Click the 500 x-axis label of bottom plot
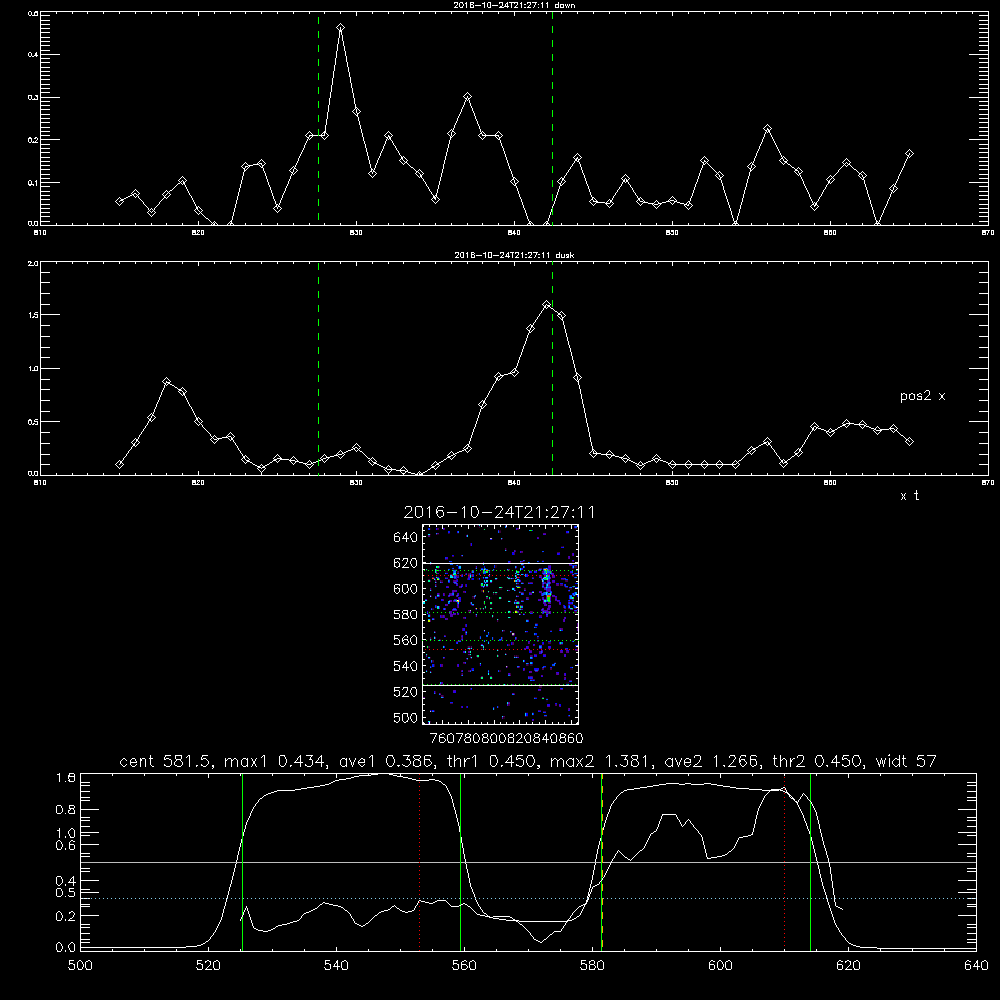 pyautogui.click(x=80, y=966)
